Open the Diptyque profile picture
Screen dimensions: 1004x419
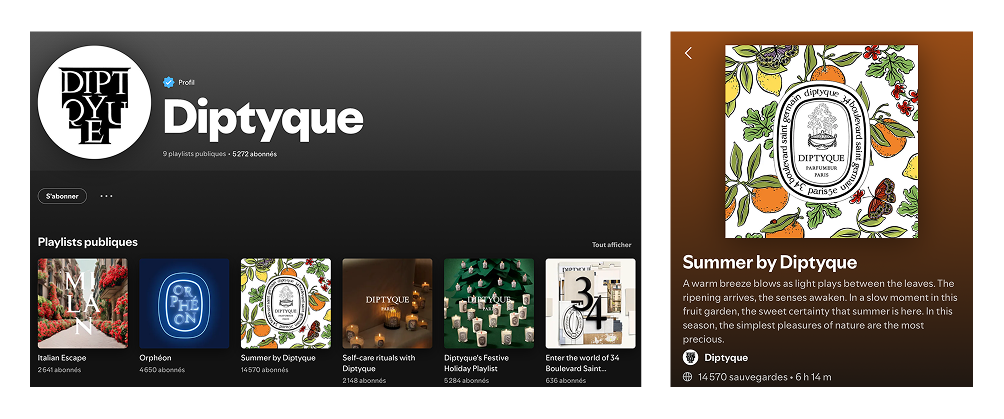tap(94, 103)
